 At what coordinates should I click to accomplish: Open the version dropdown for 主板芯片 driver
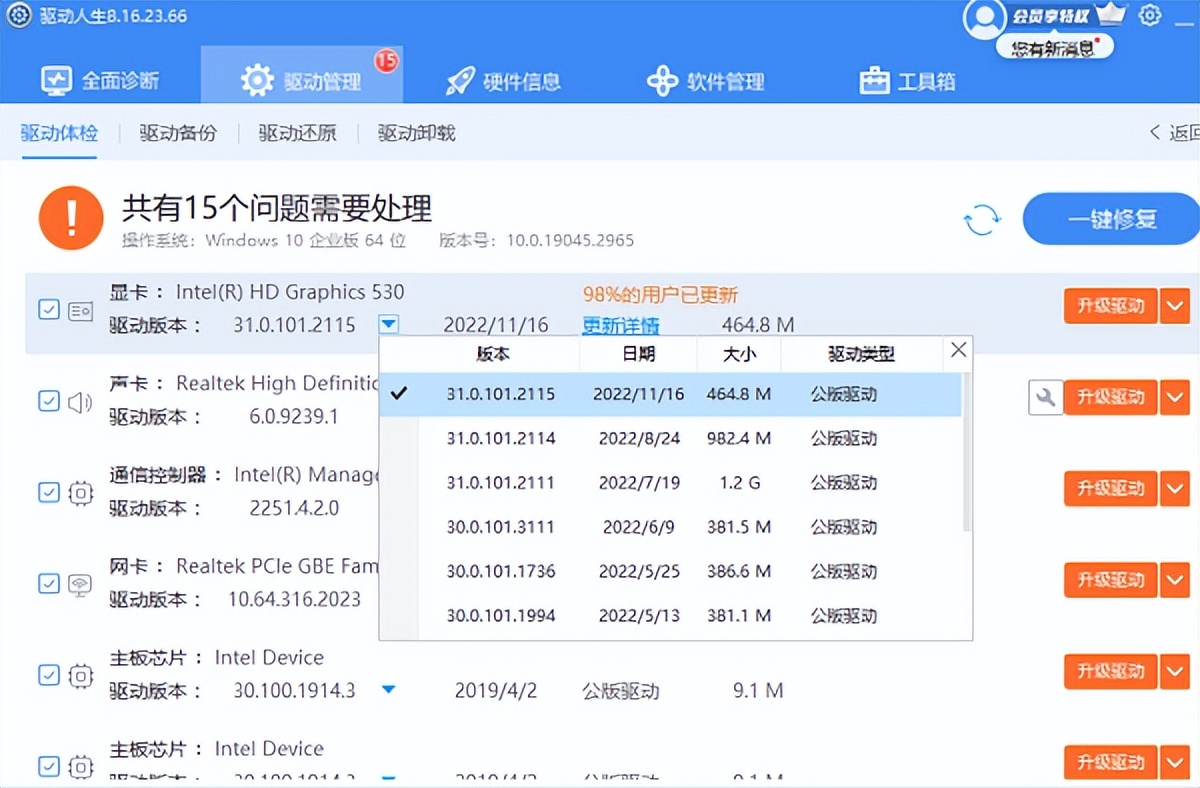pyautogui.click(x=389, y=688)
